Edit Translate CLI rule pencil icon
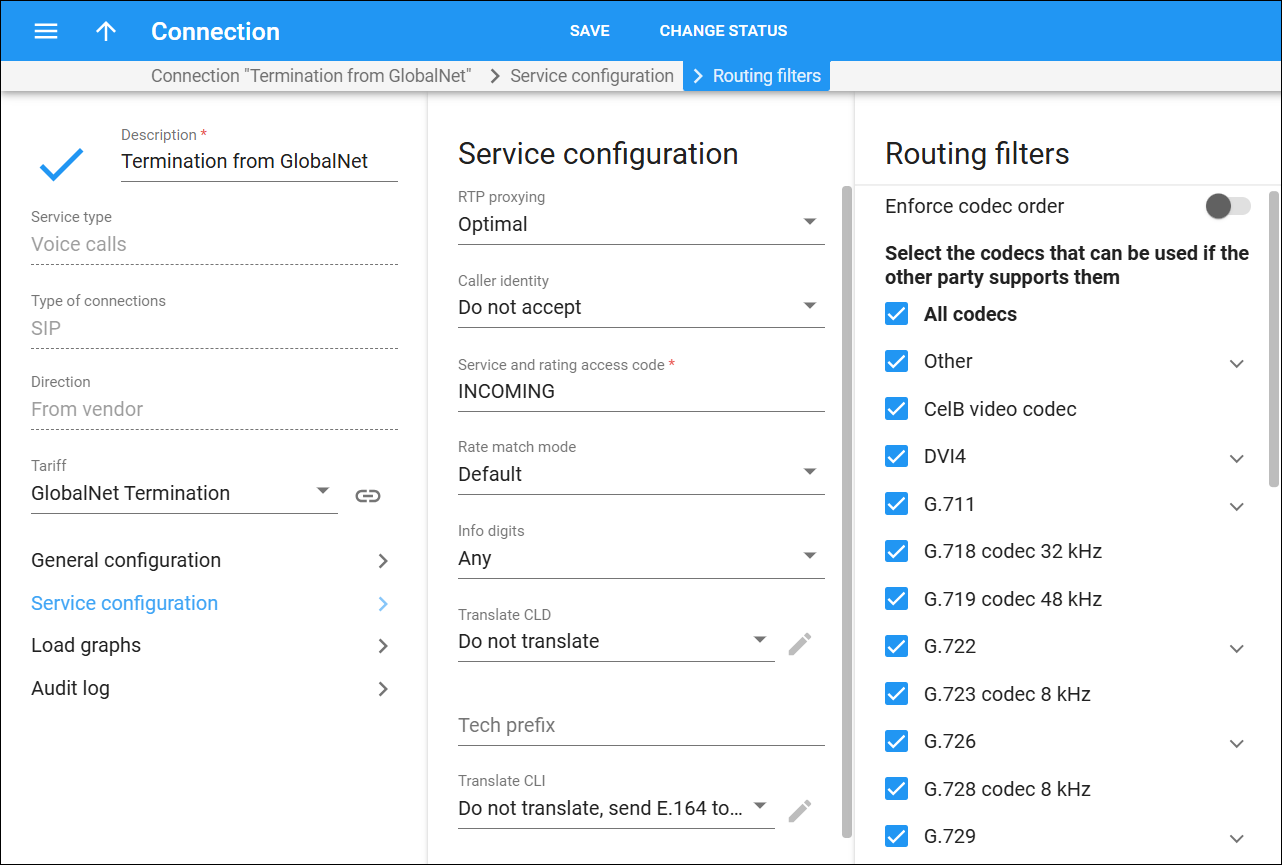The image size is (1282, 865). [799, 810]
